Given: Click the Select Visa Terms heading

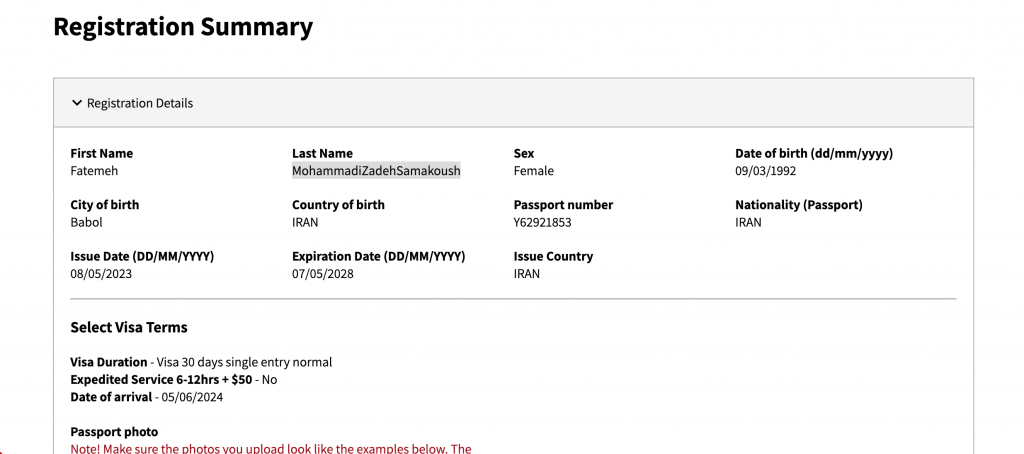Looking at the screenshot, I should point(129,327).
